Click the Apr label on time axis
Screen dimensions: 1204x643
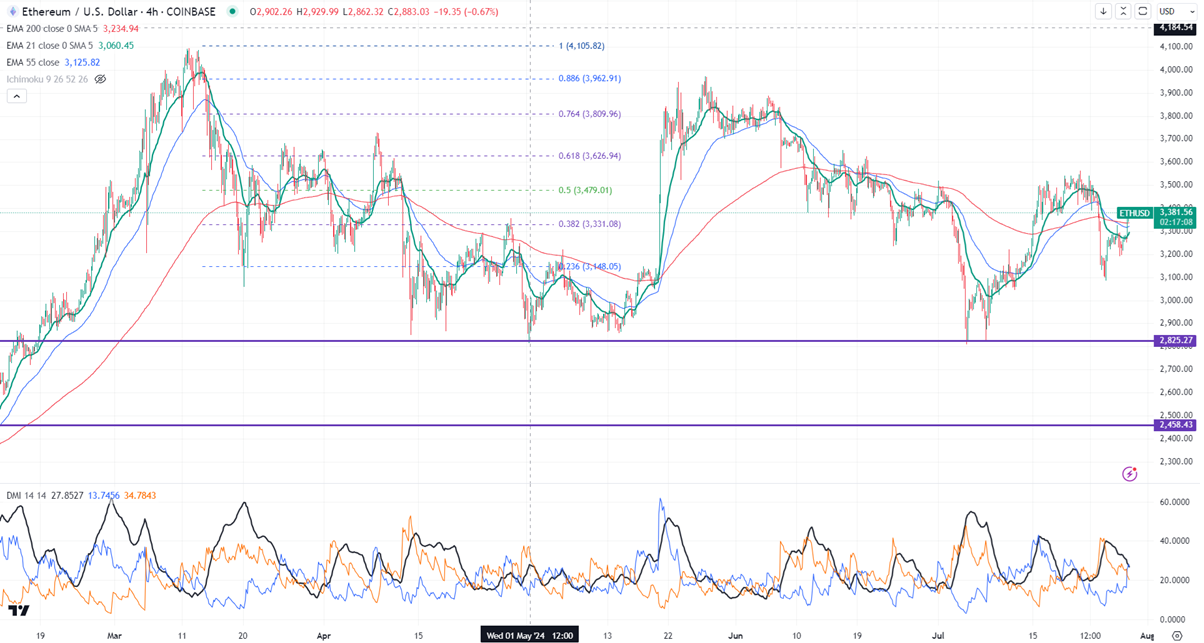click(x=323, y=635)
